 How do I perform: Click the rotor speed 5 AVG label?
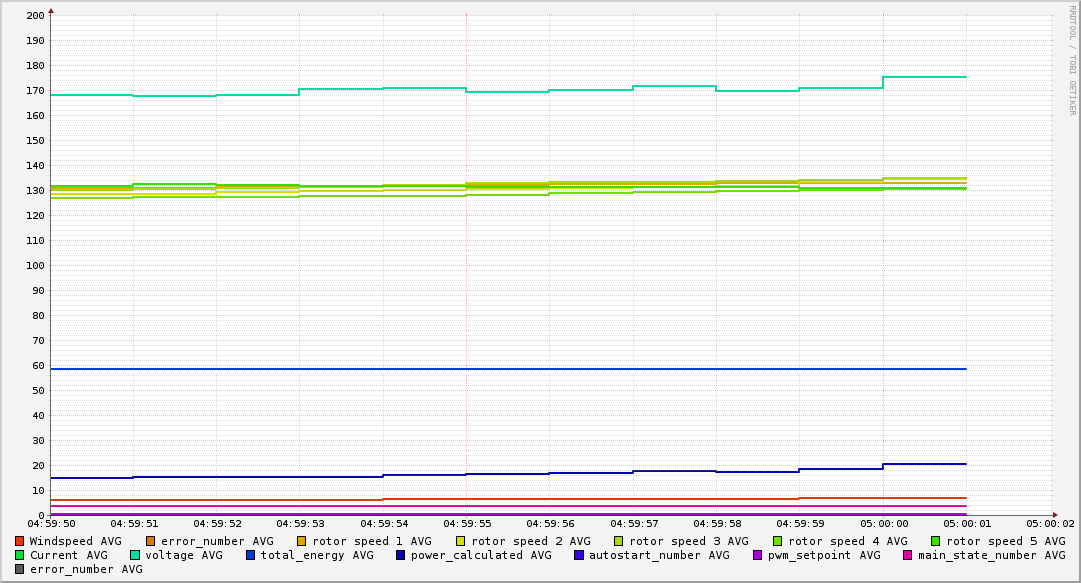click(x=1005, y=541)
